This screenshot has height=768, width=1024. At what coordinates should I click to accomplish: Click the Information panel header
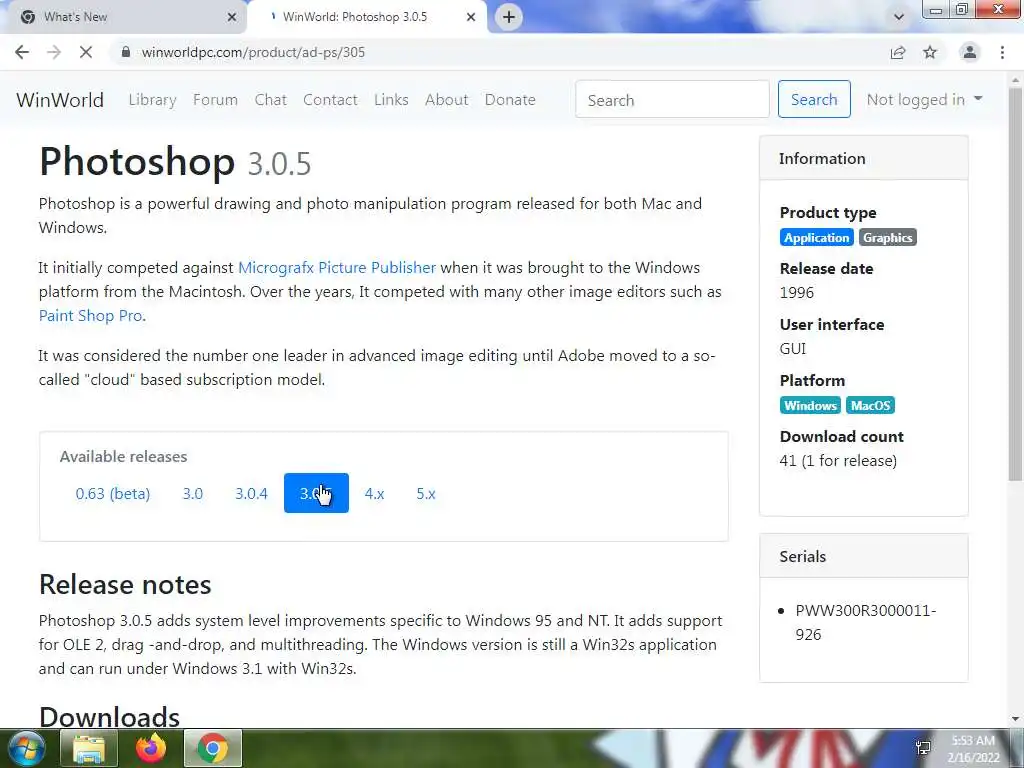point(863,159)
